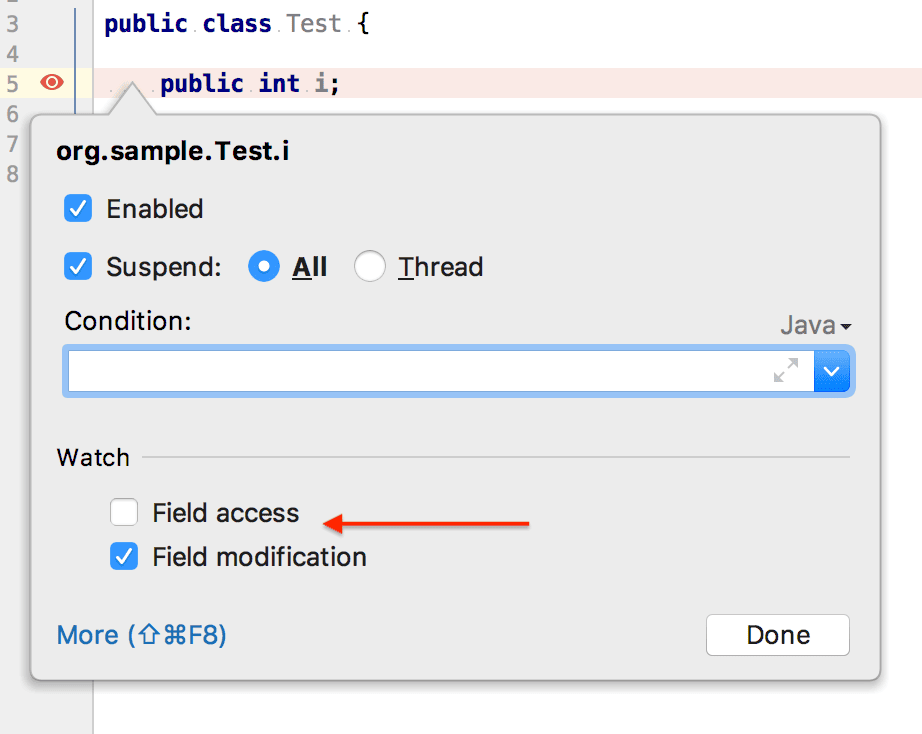Select the Thread suspend radio button
Screen dimensions: 922x734
coord(370,266)
